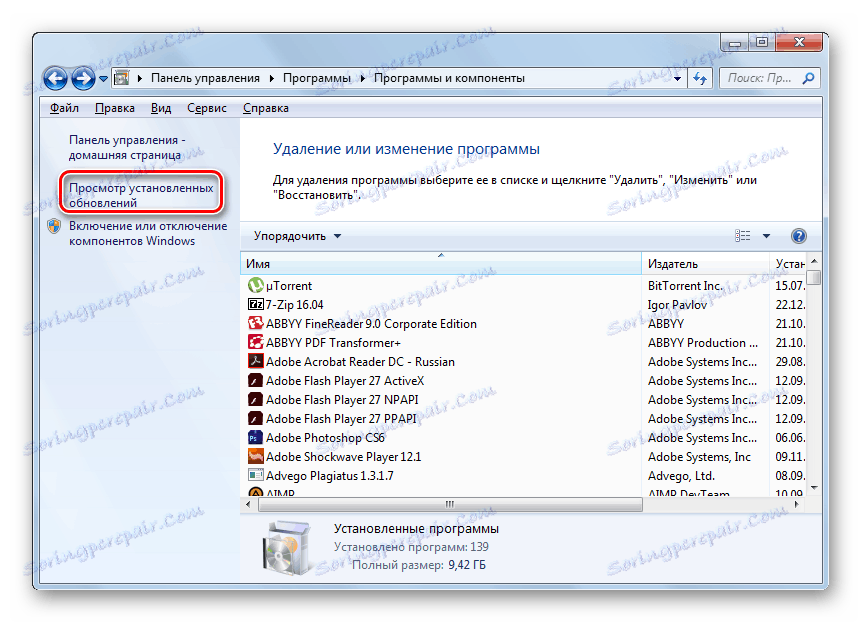This screenshot has height=623, width=862.
Task: Select Adobe Flash Player 27 ActiveX
Action: [345, 381]
